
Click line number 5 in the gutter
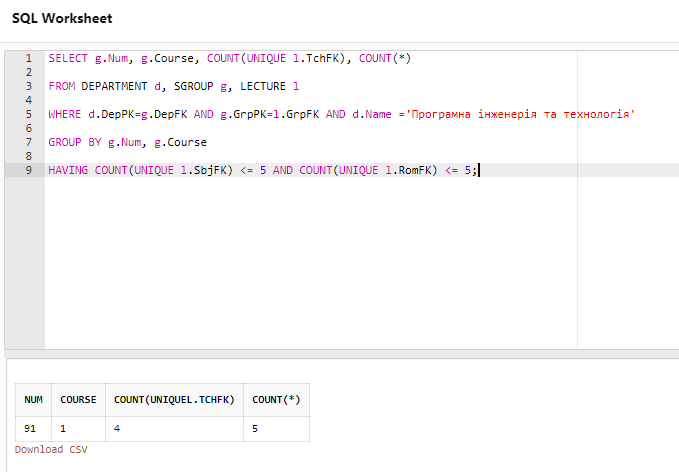coord(28,114)
